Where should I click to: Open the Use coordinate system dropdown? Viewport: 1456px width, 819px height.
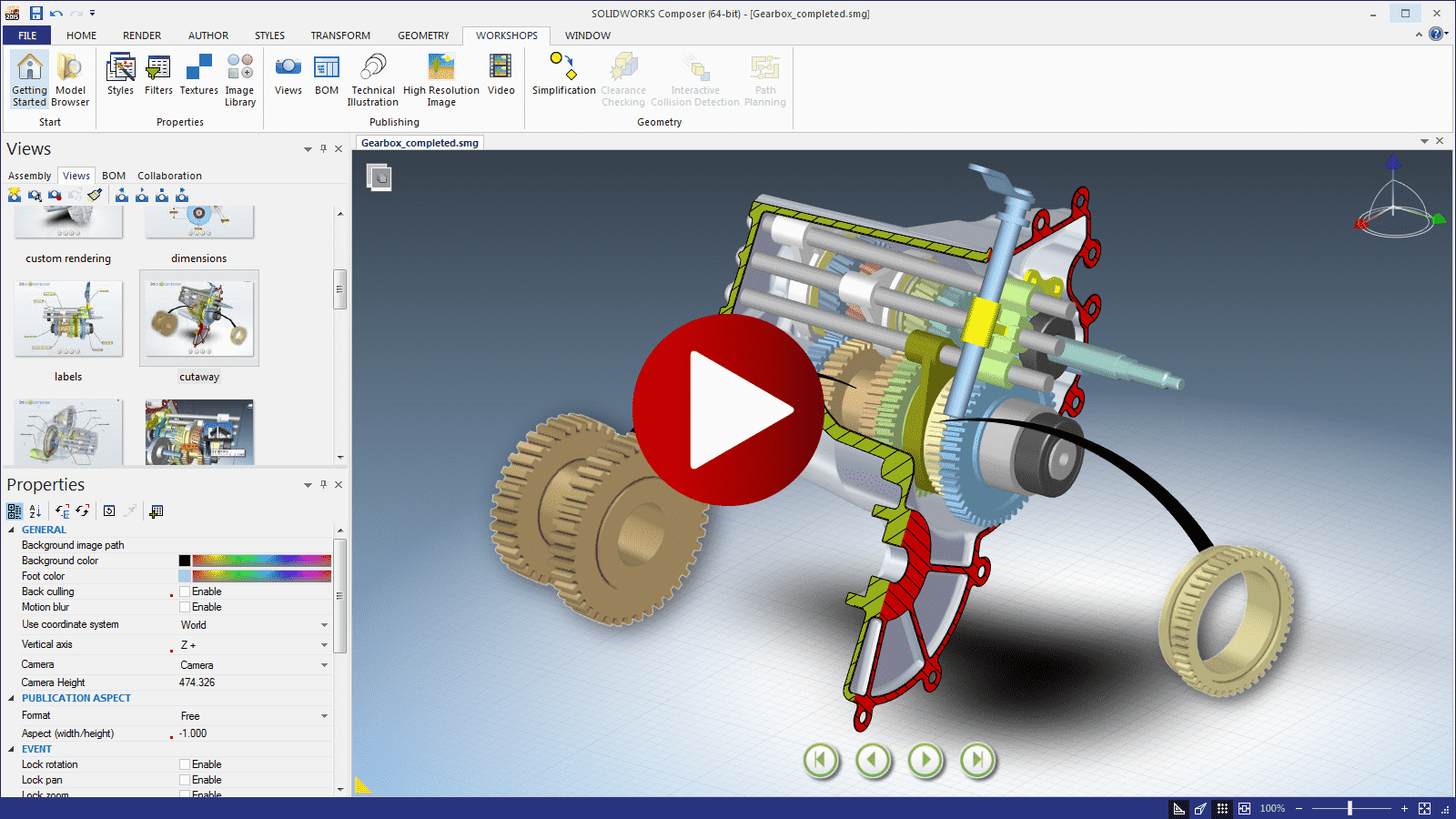click(324, 625)
